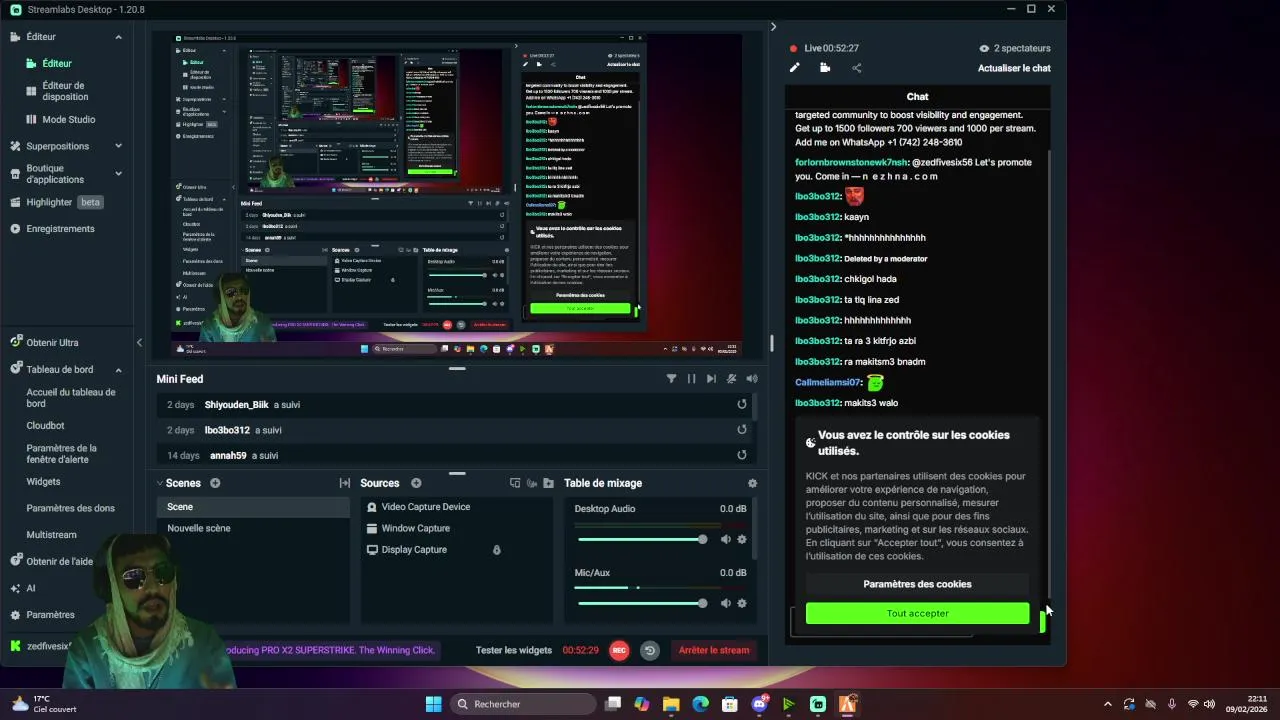The image size is (1280, 720).
Task: Replay Ibo3bo312 follow alert
Action: click(742, 429)
